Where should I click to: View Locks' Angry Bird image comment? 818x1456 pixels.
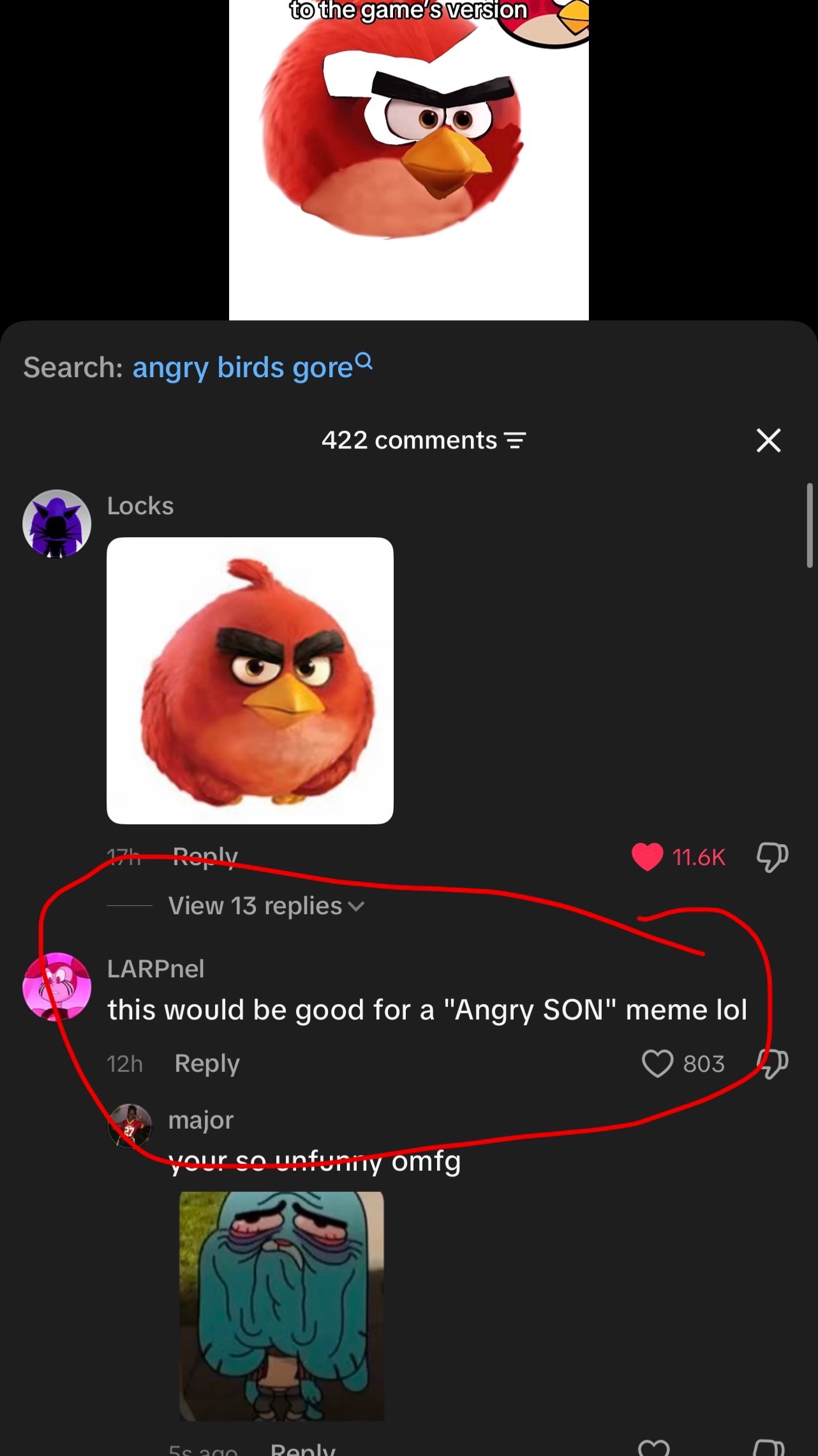tap(250, 681)
